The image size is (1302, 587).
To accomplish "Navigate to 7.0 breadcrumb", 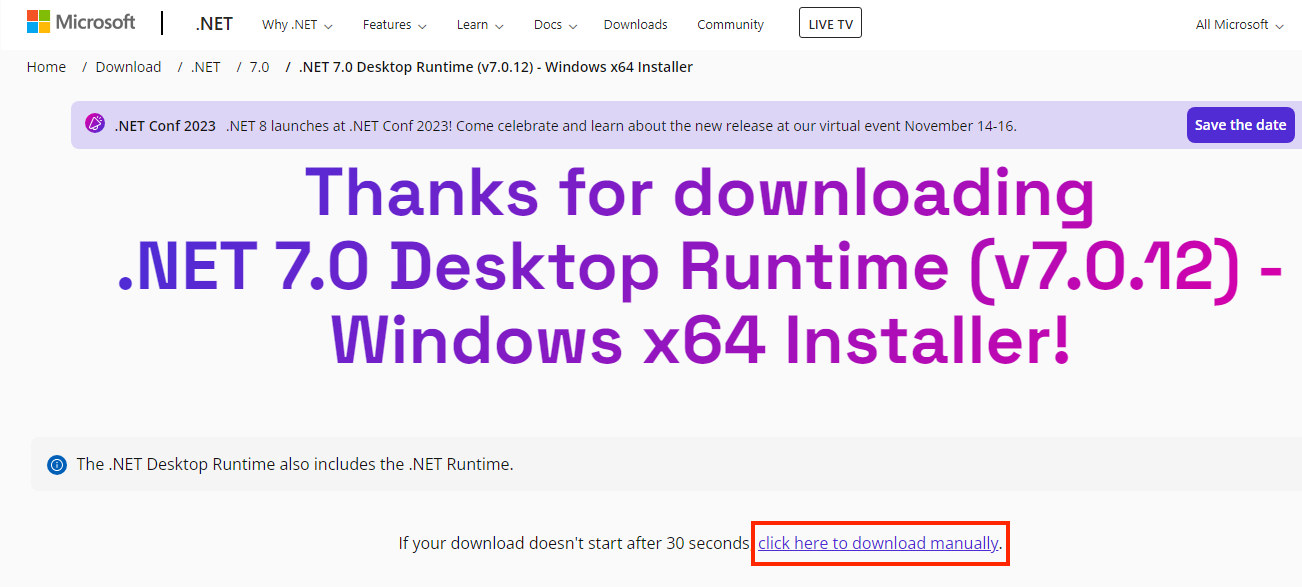I will 259,67.
